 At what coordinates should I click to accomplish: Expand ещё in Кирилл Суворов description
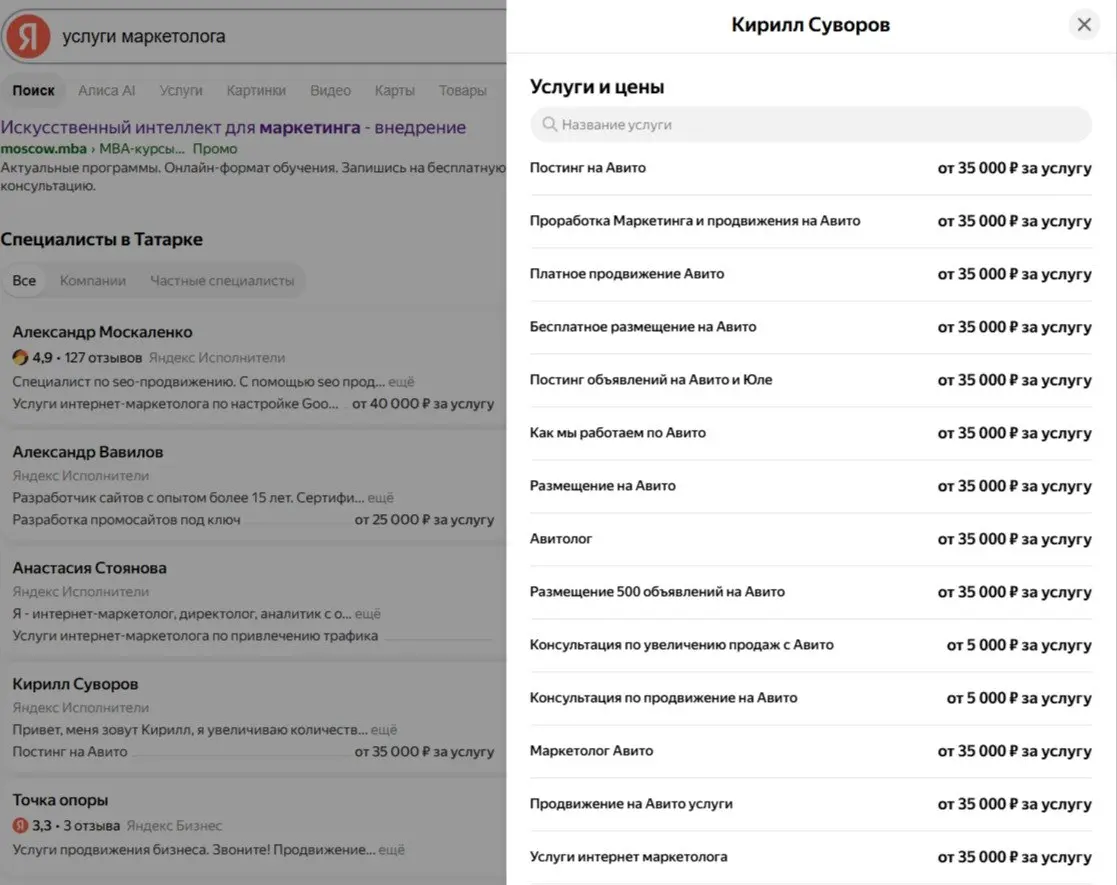384,730
